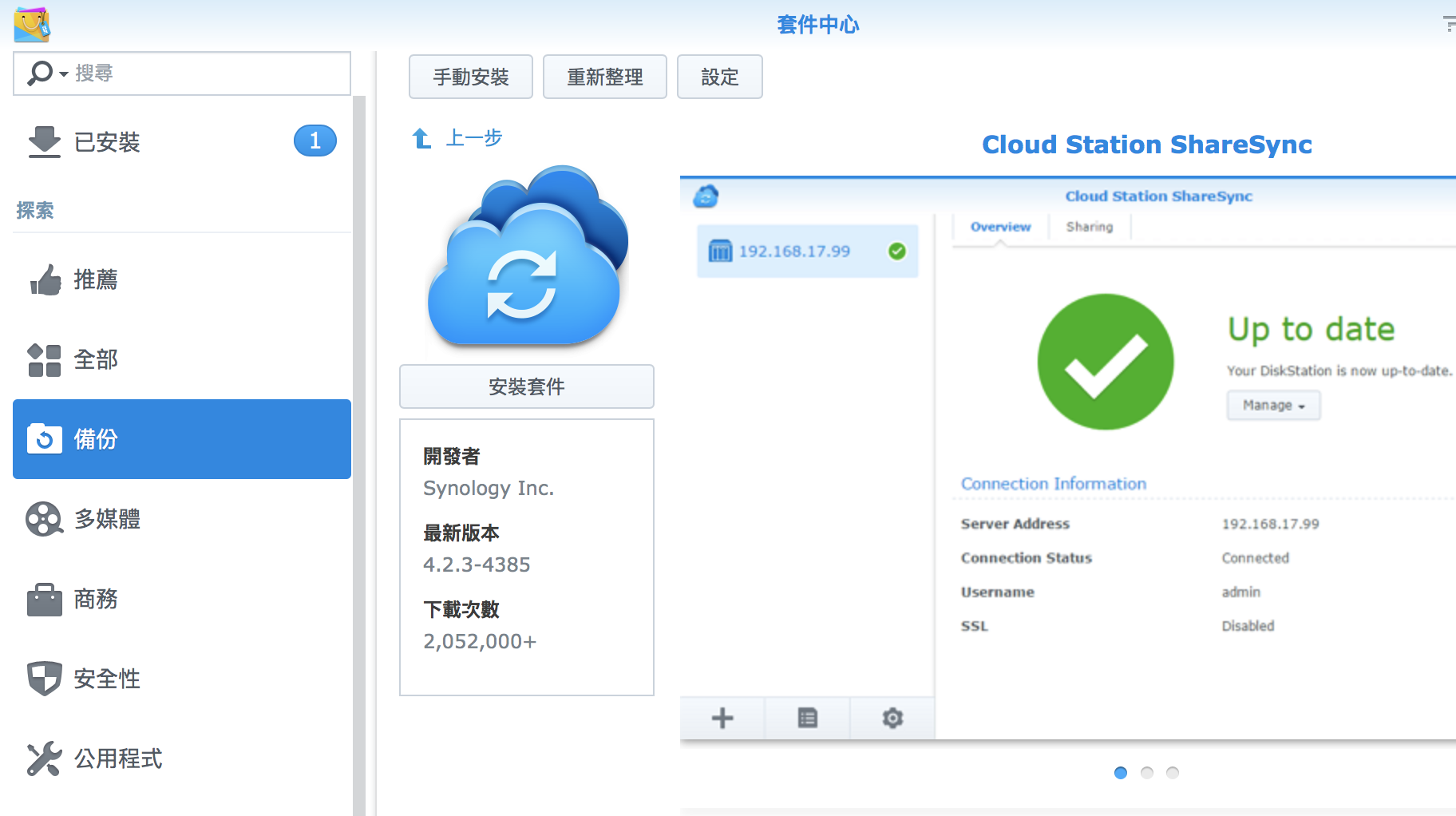Click the large green checkmark status icon
The width and height of the screenshot is (1456, 816).
click(x=1106, y=362)
